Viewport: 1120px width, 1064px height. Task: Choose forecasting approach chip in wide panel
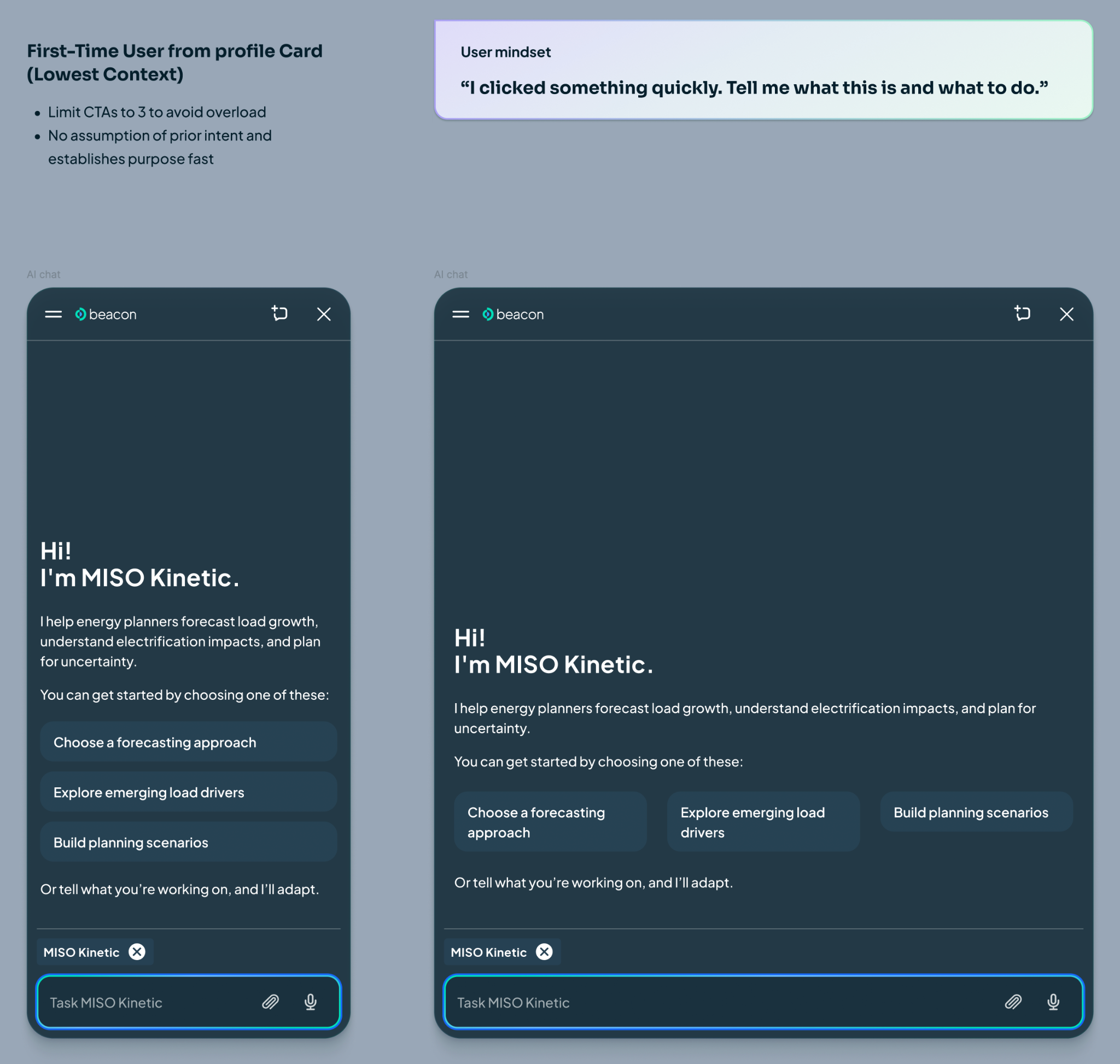550,822
